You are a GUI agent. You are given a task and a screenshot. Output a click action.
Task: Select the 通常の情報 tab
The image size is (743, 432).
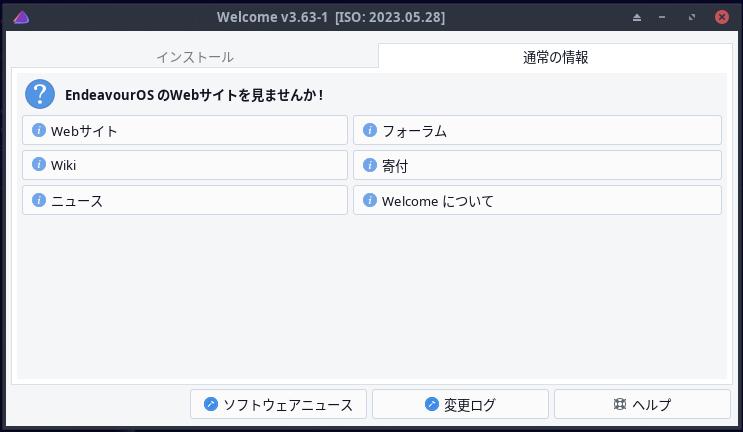coord(555,57)
